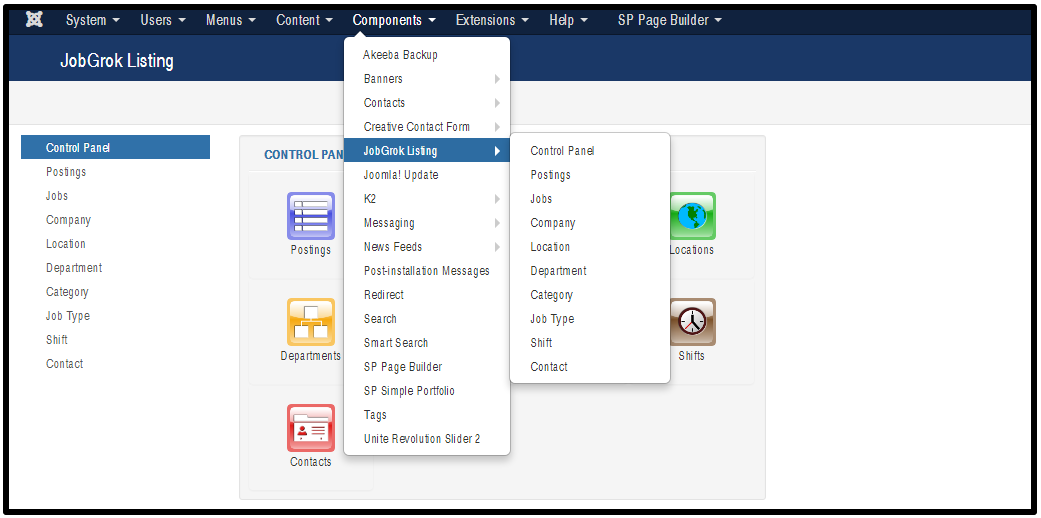Choose Redirect from Components menu
Screen dimensions: 1041x518
pyautogui.click(x=427, y=295)
